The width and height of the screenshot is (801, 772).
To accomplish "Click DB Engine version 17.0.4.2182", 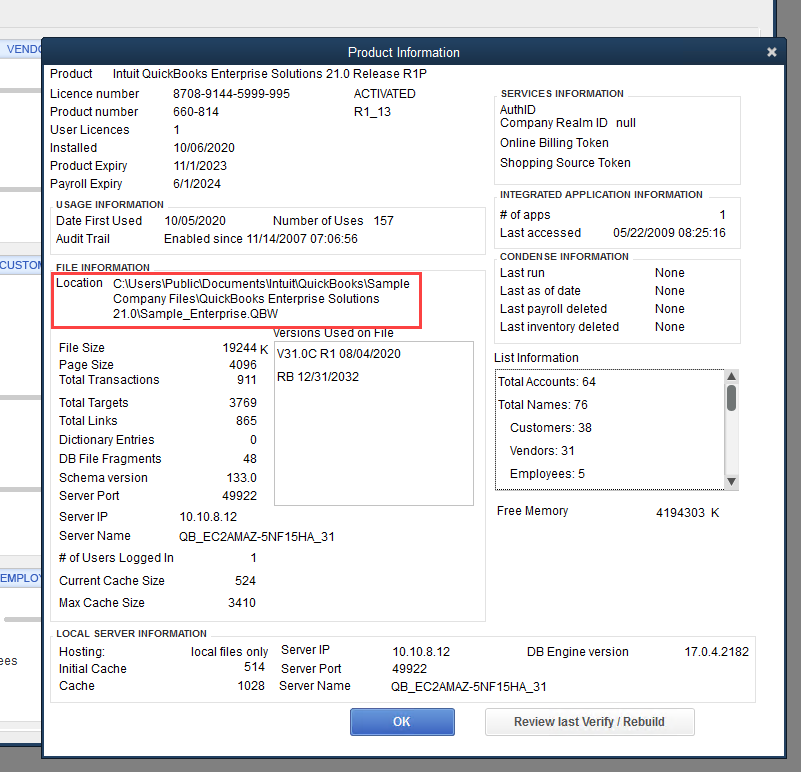I will (716, 652).
